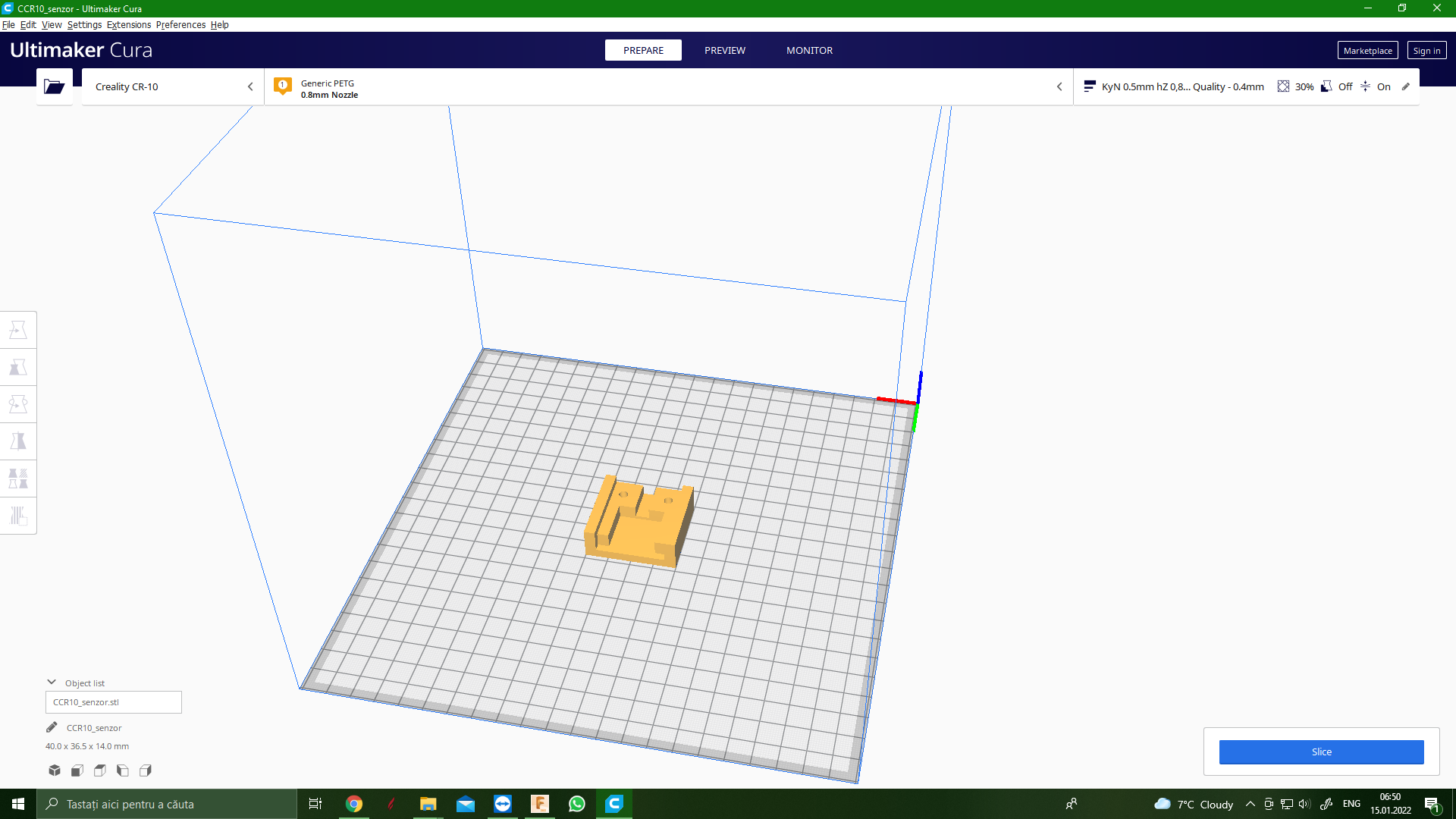This screenshot has height=819, width=1456.
Task: Click the Open File folder icon
Action: 54,86
